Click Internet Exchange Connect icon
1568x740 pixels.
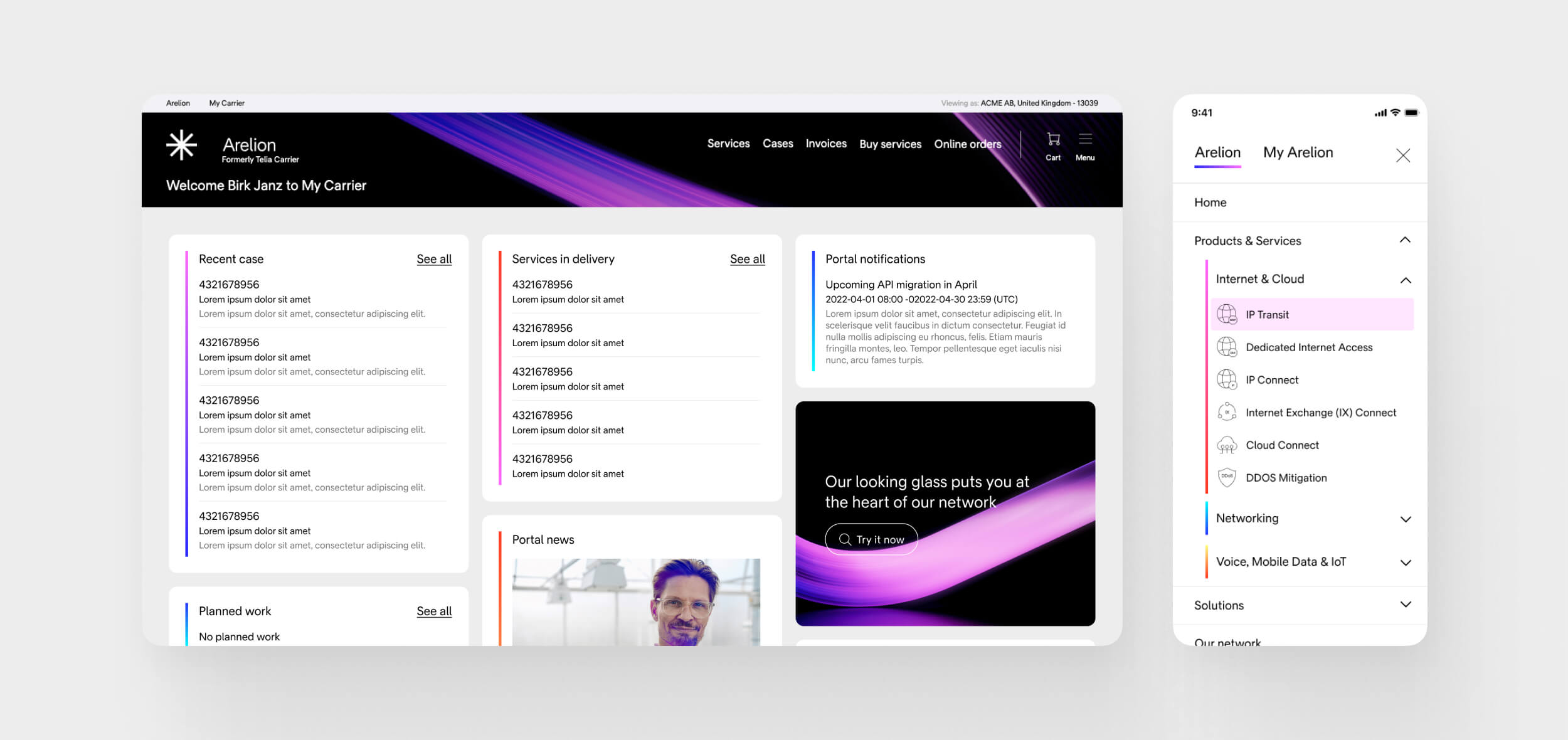point(1227,412)
